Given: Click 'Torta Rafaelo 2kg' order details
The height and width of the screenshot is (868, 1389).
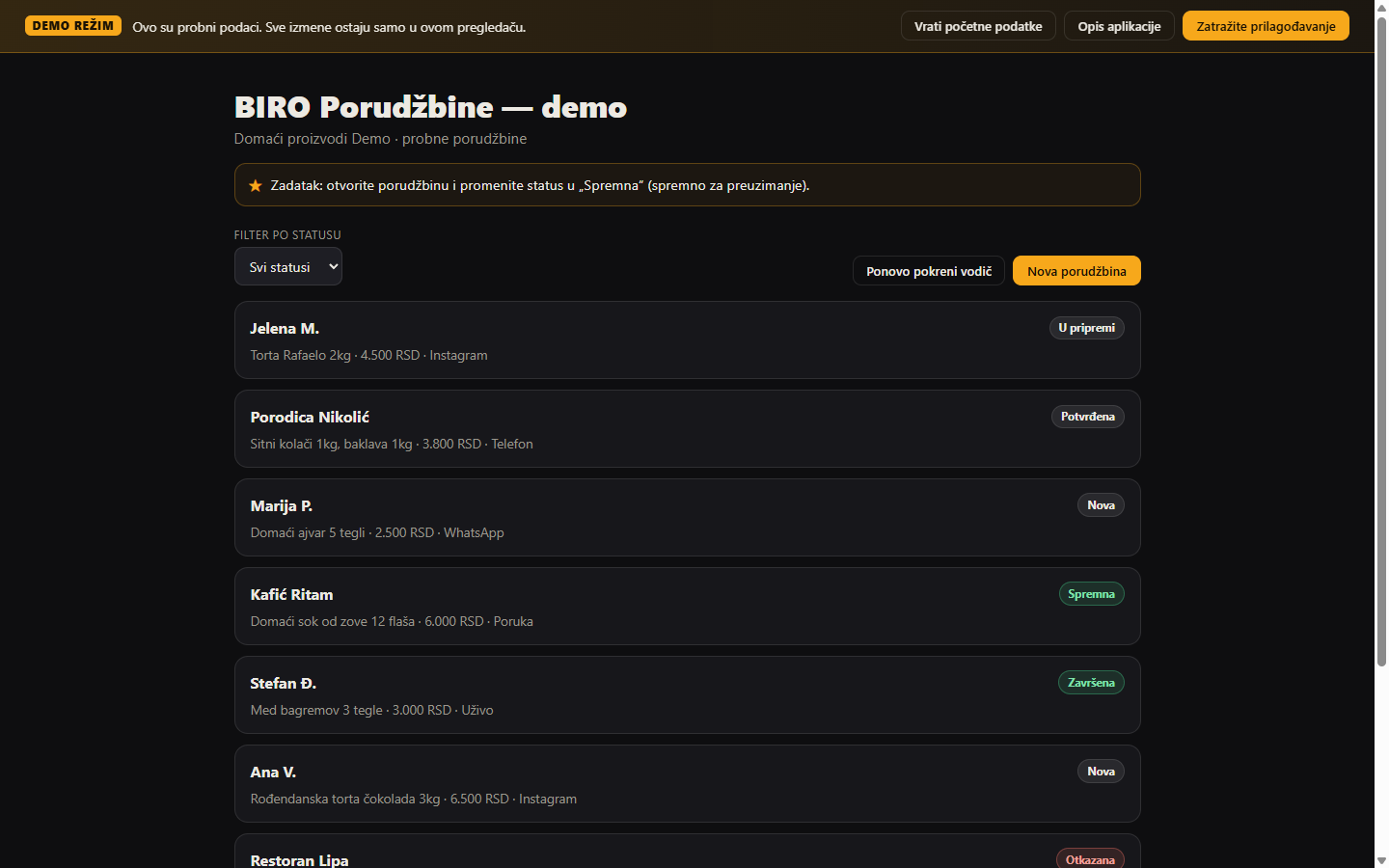Looking at the screenshot, I should [301, 355].
